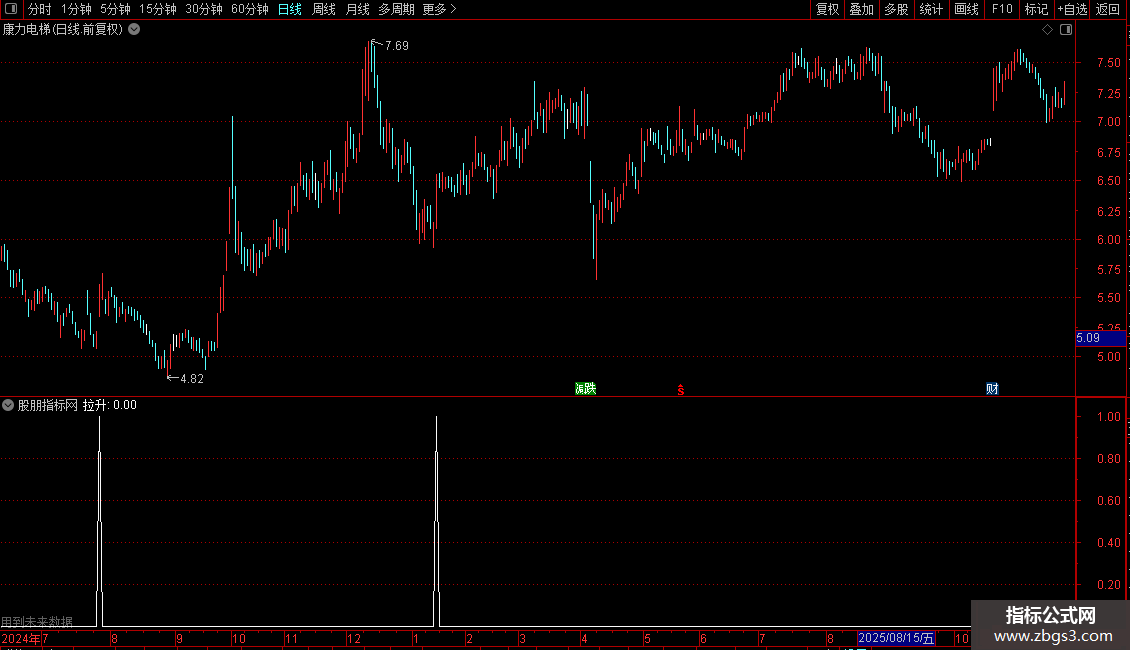Click the 标记 mark button
The image size is (1130, 650).
(1036, 9)
